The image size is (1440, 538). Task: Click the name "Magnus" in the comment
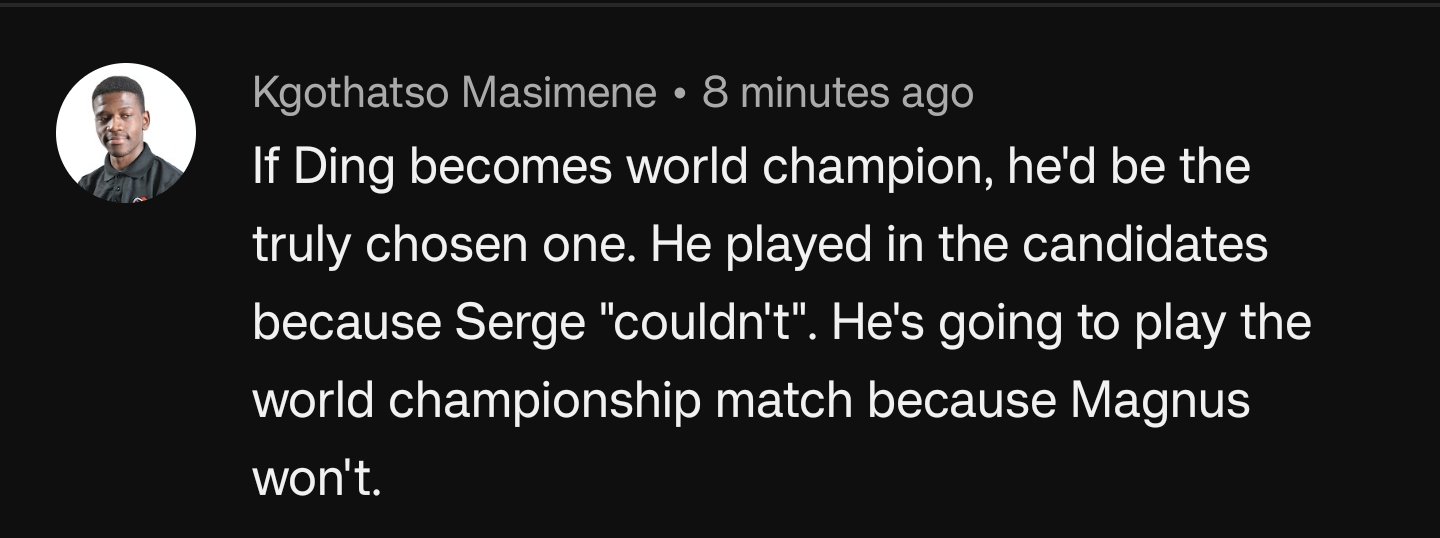tap(1160, 401)
